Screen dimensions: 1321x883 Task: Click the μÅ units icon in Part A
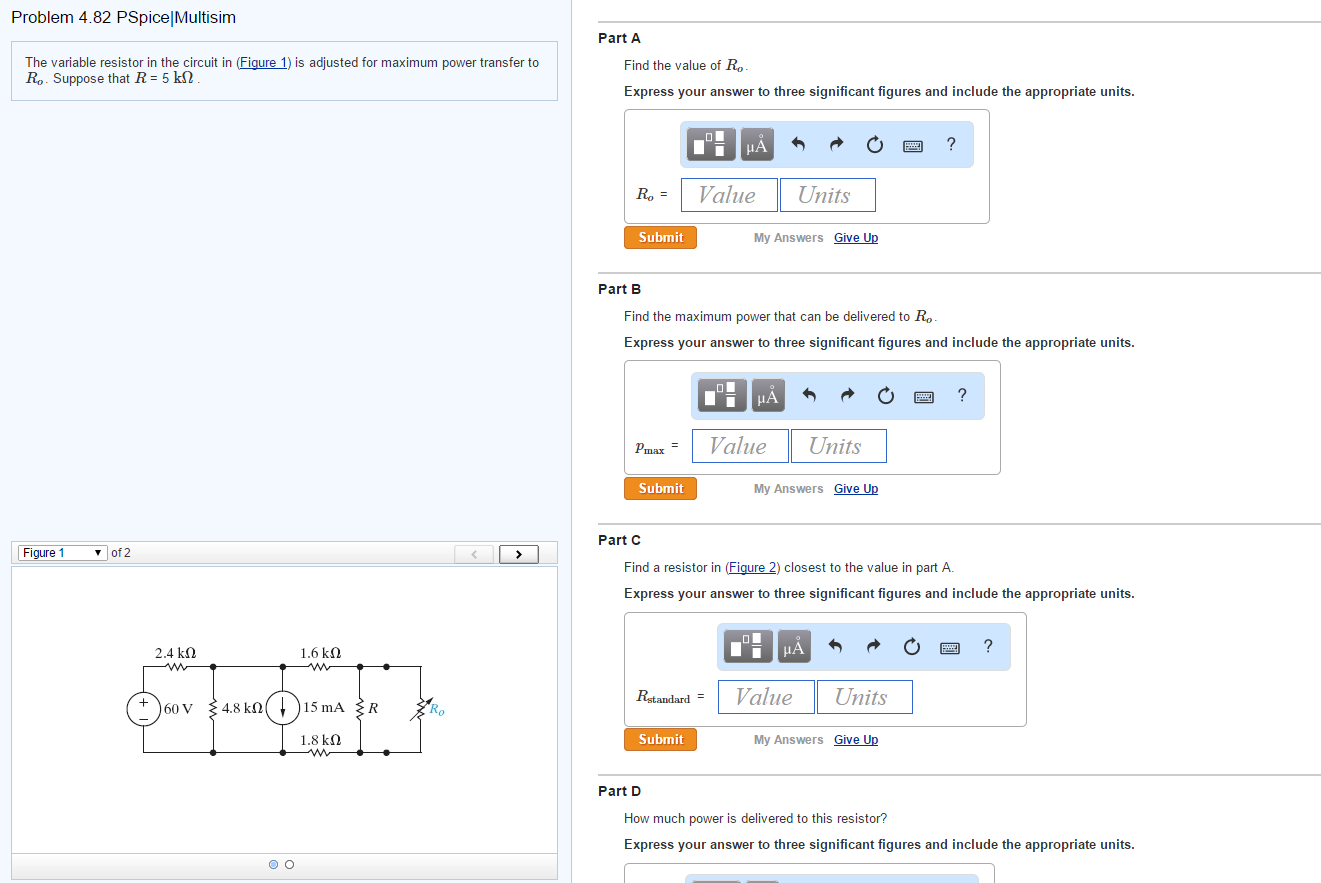(756, 144)
